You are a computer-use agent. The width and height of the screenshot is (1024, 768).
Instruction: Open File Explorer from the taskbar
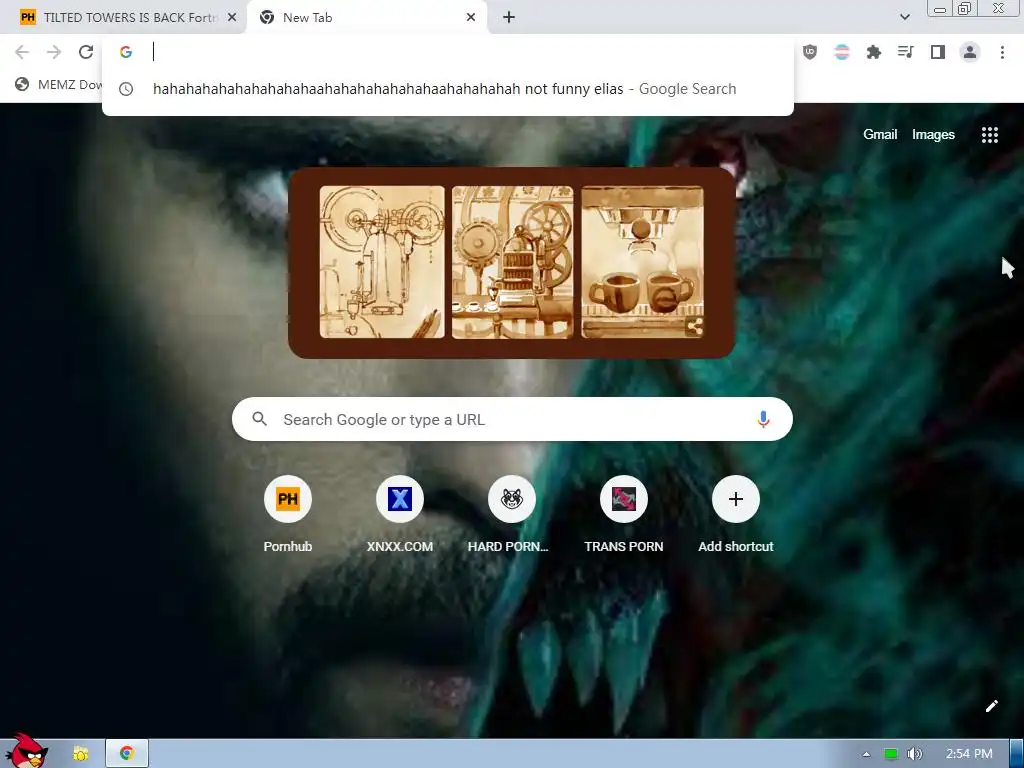(81, 754)
